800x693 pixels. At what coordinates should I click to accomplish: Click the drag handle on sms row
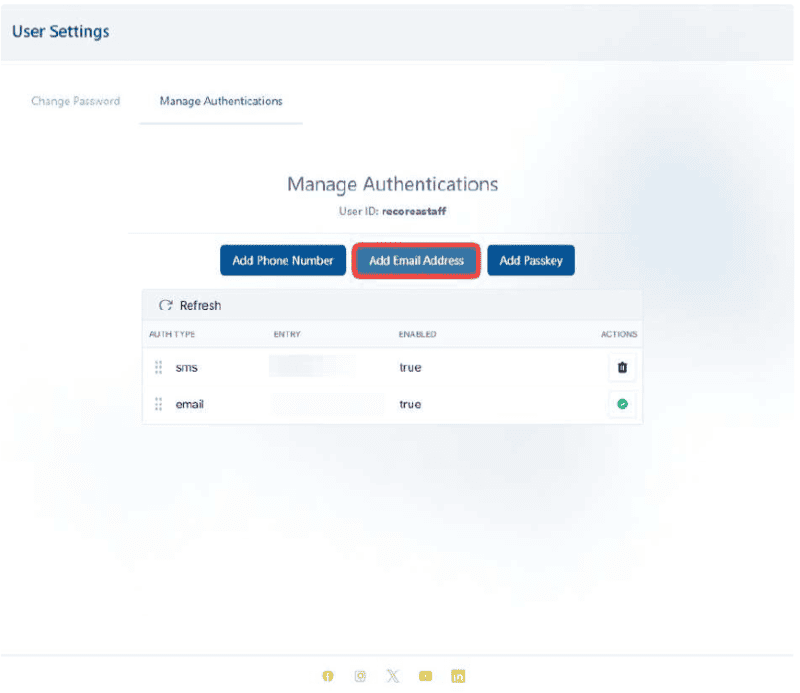[158, 368]
